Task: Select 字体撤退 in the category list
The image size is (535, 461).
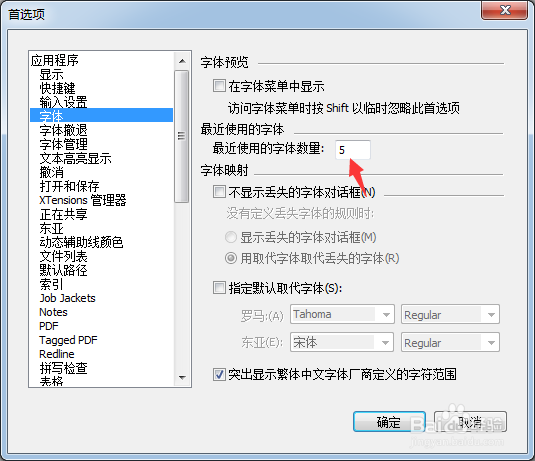Action: tap(63, 130)
